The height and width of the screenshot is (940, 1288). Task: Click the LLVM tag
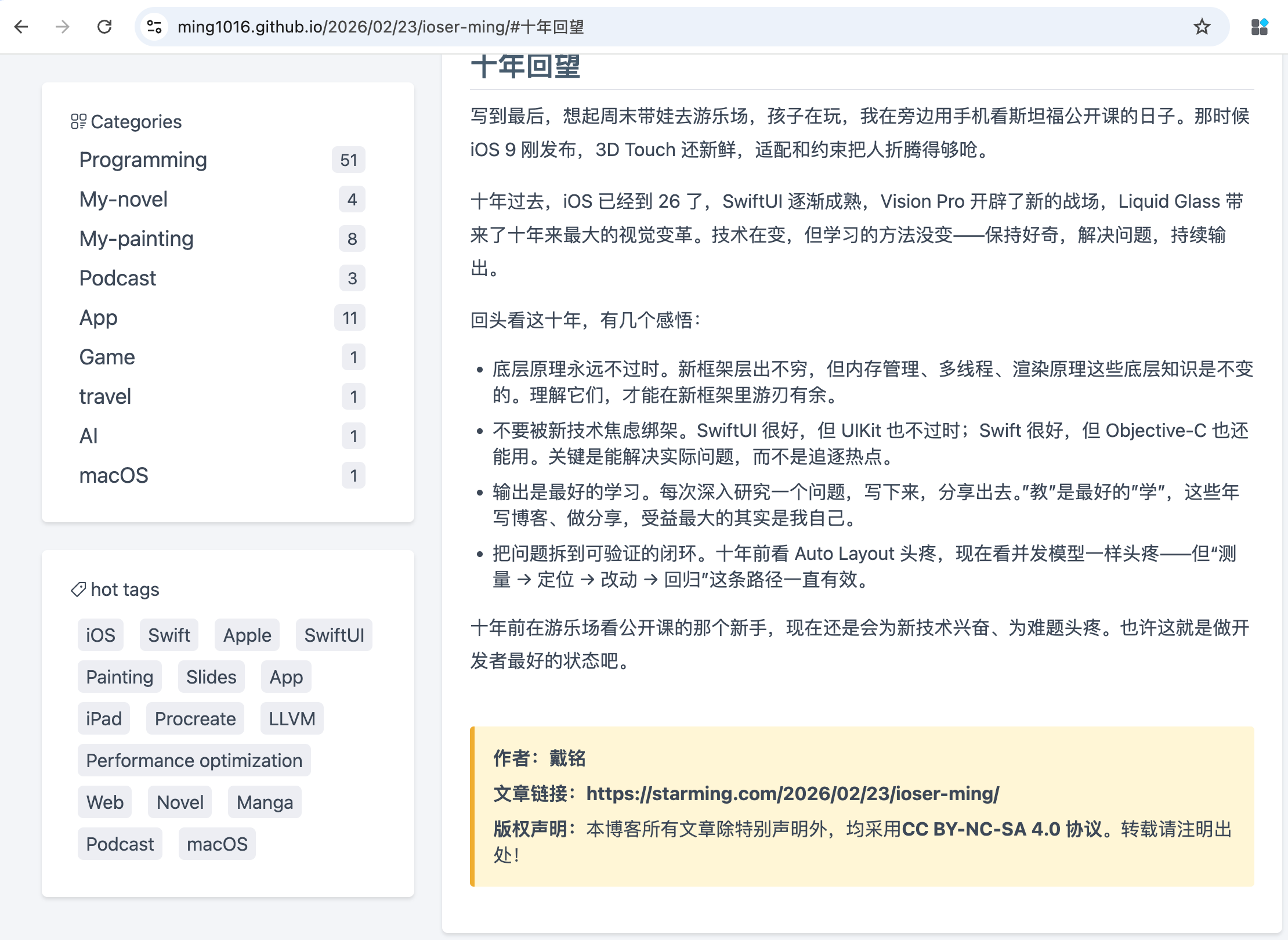[x=292, y=718]
